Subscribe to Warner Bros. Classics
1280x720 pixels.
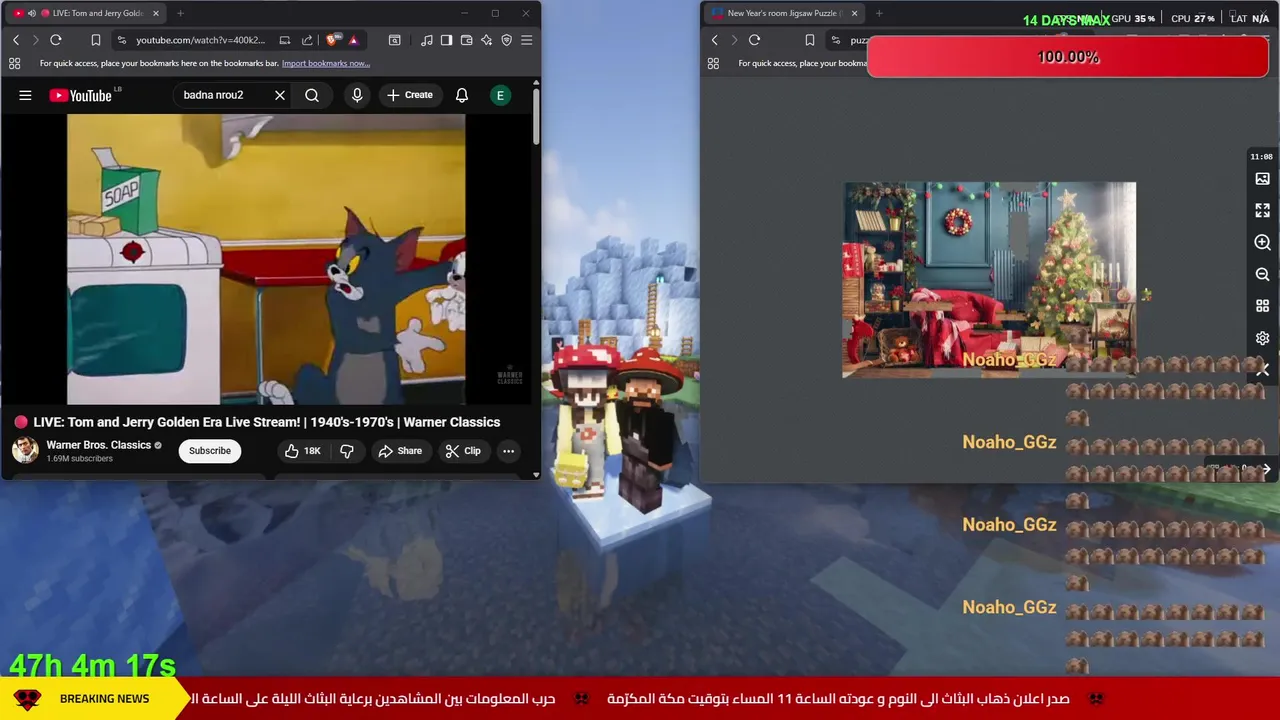pos(210,450)
